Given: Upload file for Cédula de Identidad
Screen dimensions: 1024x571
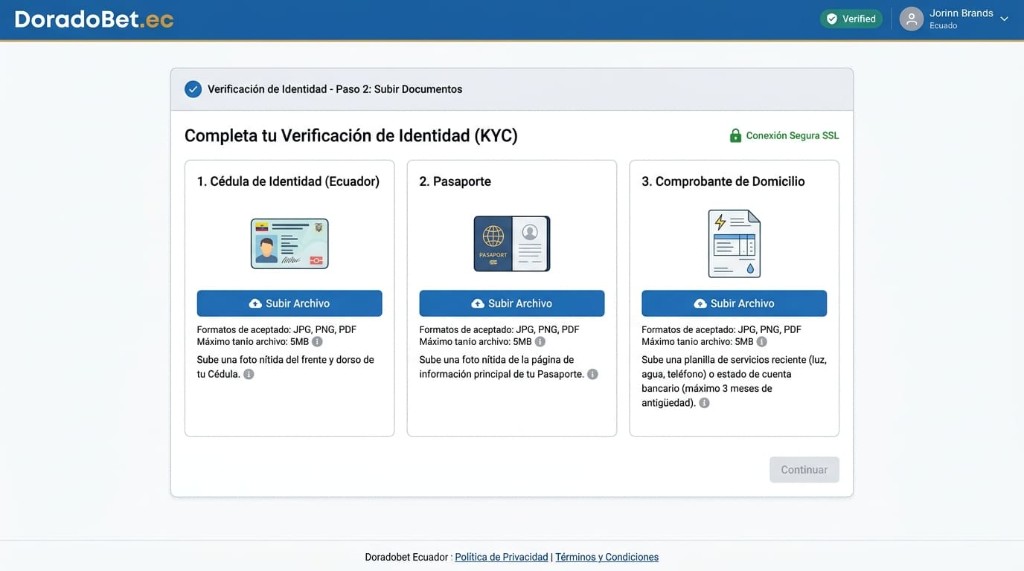Looking at the screenshot, I should [289, 303].
